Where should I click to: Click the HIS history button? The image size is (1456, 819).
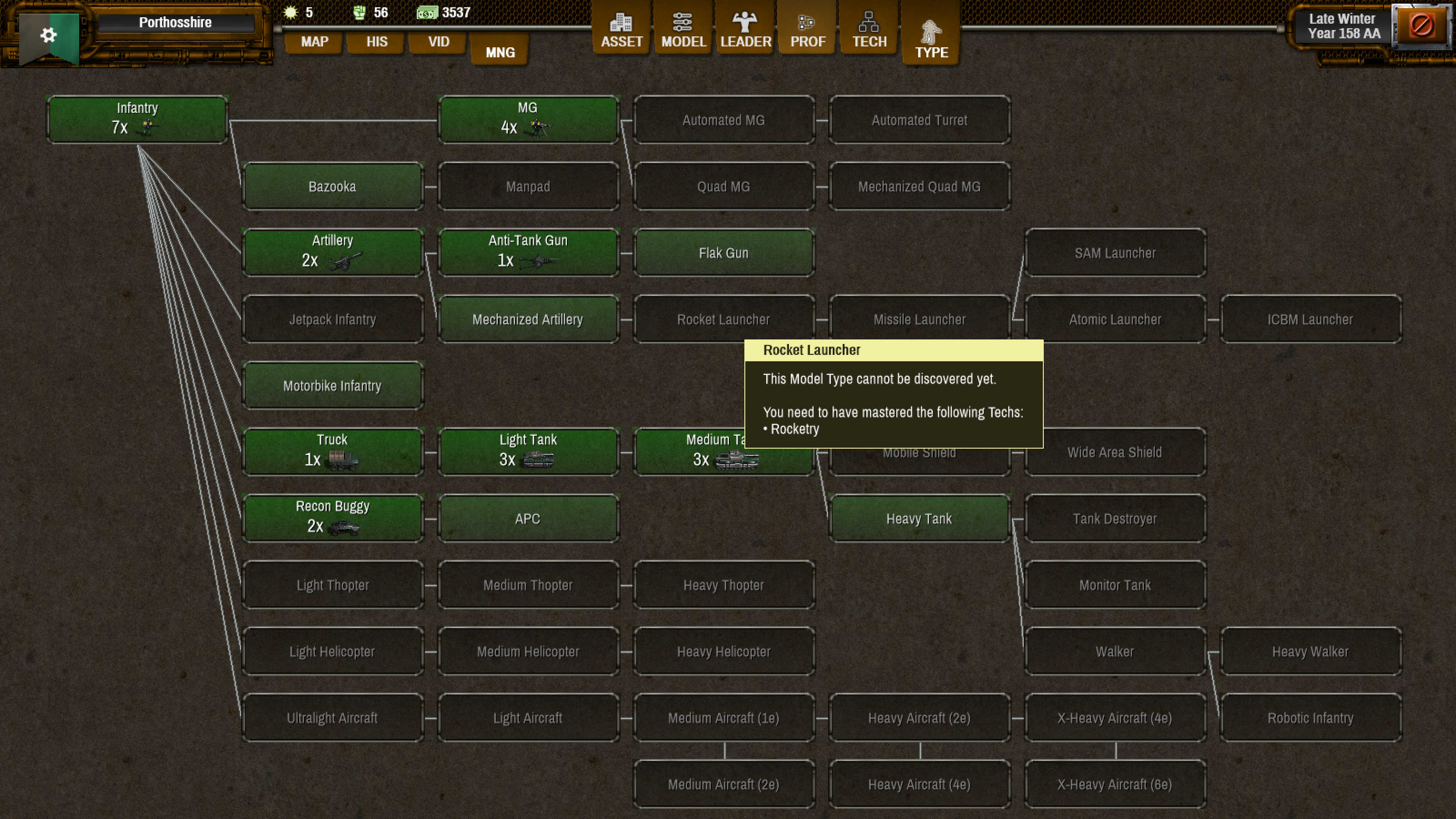[x=376, y=42]
